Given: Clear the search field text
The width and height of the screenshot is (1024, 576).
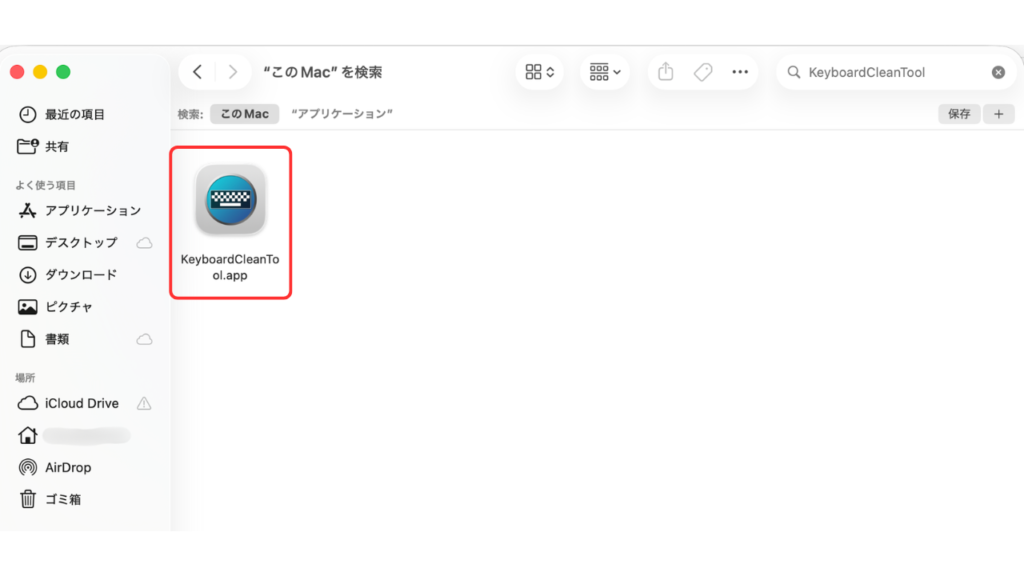Looking at the screenshot, I should [x=998, y=72].
